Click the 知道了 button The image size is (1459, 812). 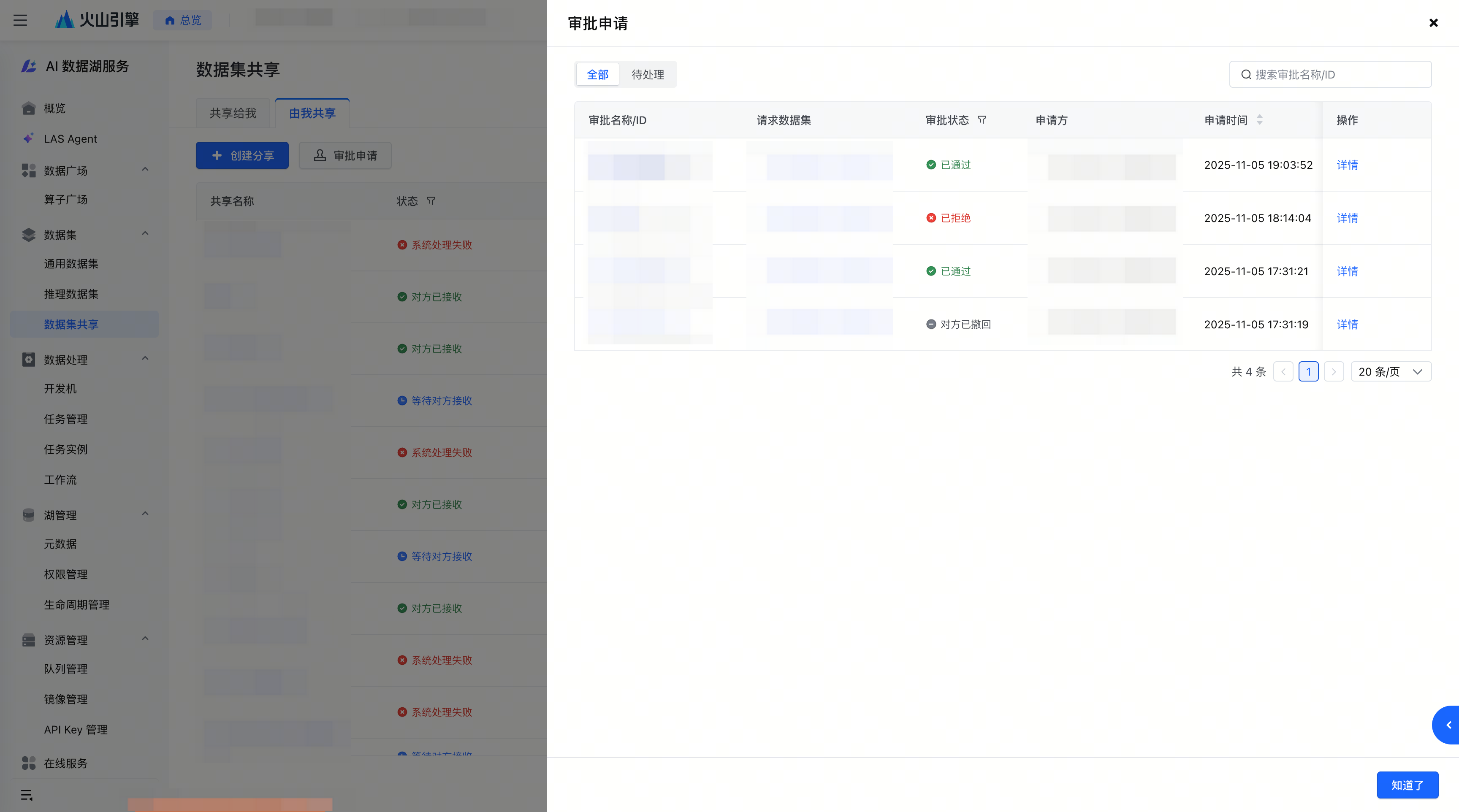coord(1407,785)
